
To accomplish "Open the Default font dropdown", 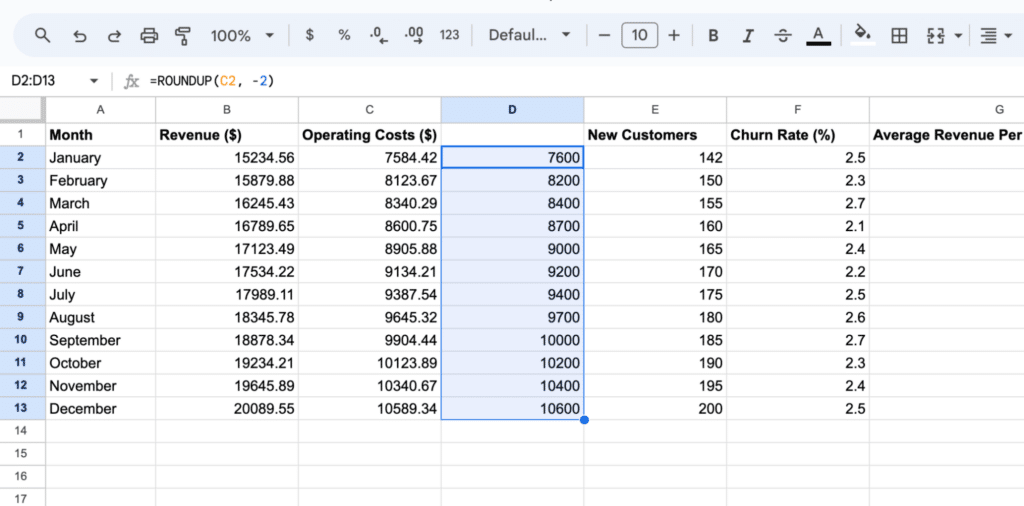I will [x=529, y=35].
